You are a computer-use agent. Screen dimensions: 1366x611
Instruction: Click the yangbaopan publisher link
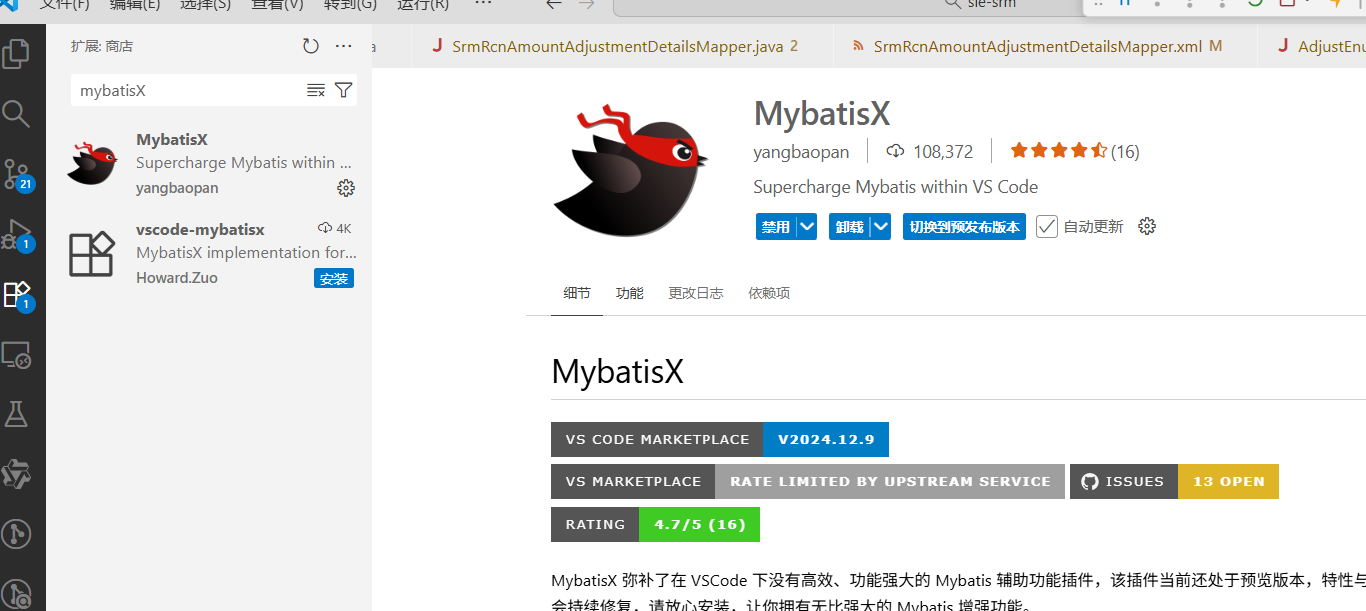[x=801, y=152]
